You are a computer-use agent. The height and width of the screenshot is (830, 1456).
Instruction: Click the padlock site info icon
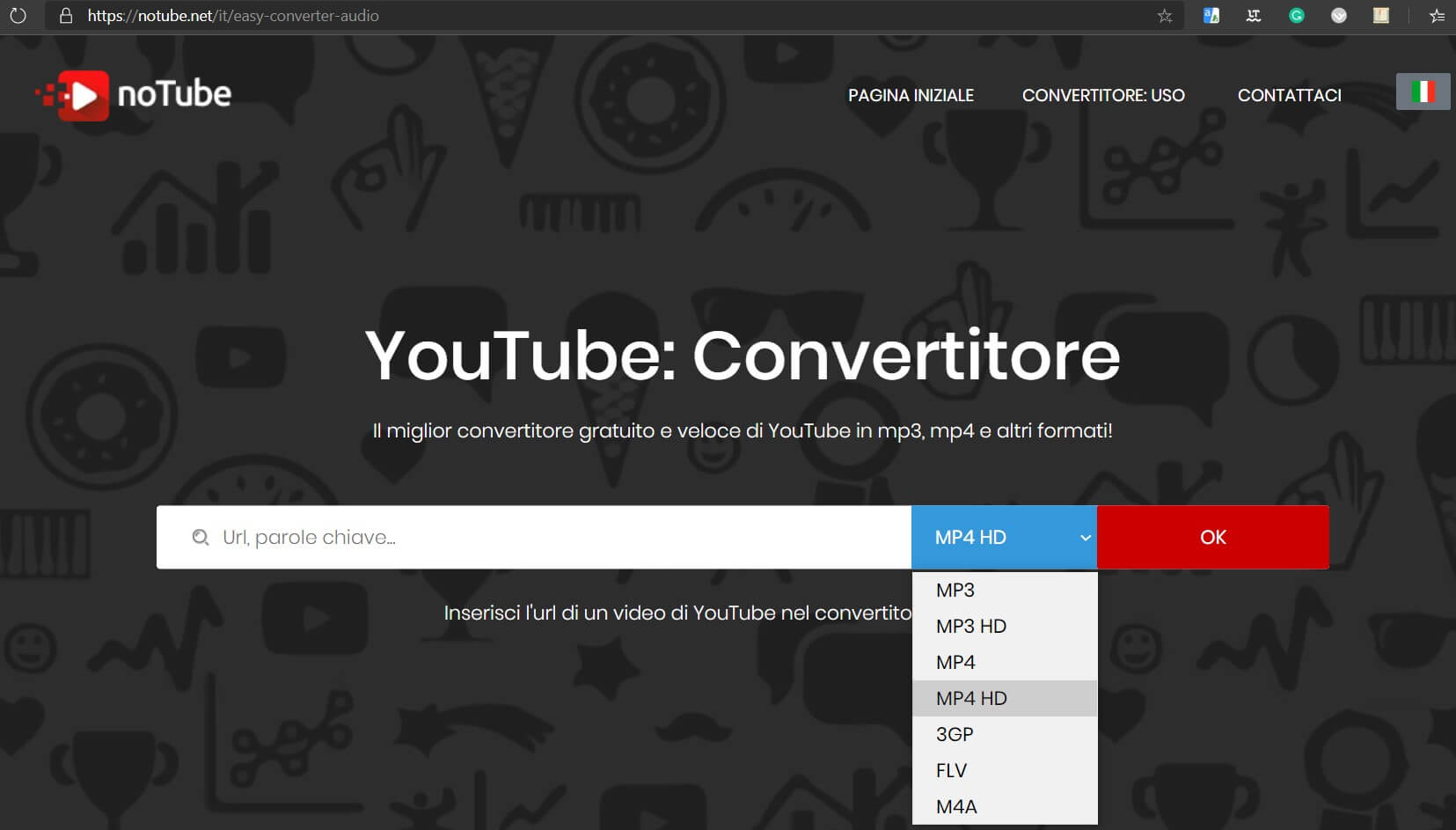[x=66, y=16]
